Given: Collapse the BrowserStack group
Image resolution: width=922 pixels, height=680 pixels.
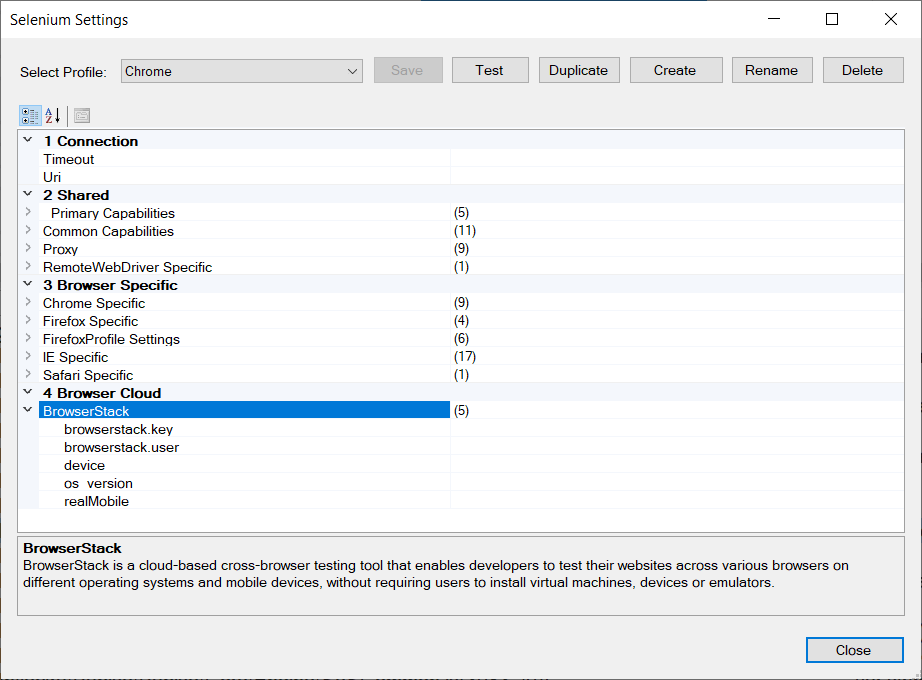Looking at the screenshot, I should 28,409.
